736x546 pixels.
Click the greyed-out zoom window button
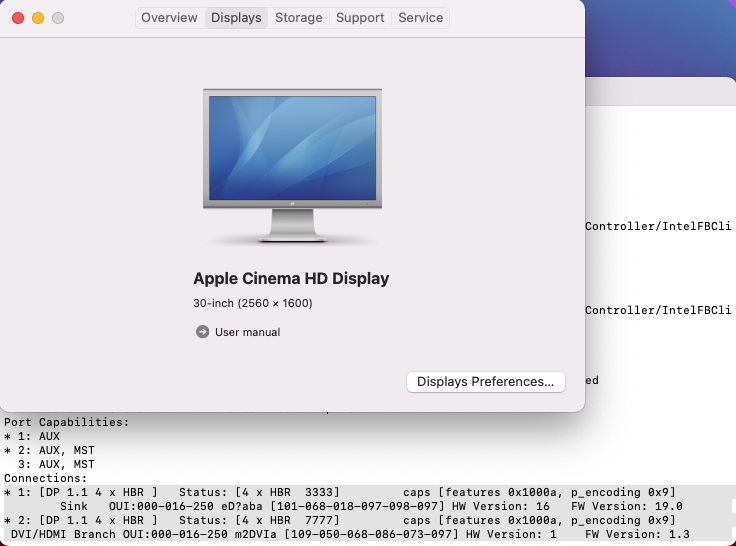[58, 18]
